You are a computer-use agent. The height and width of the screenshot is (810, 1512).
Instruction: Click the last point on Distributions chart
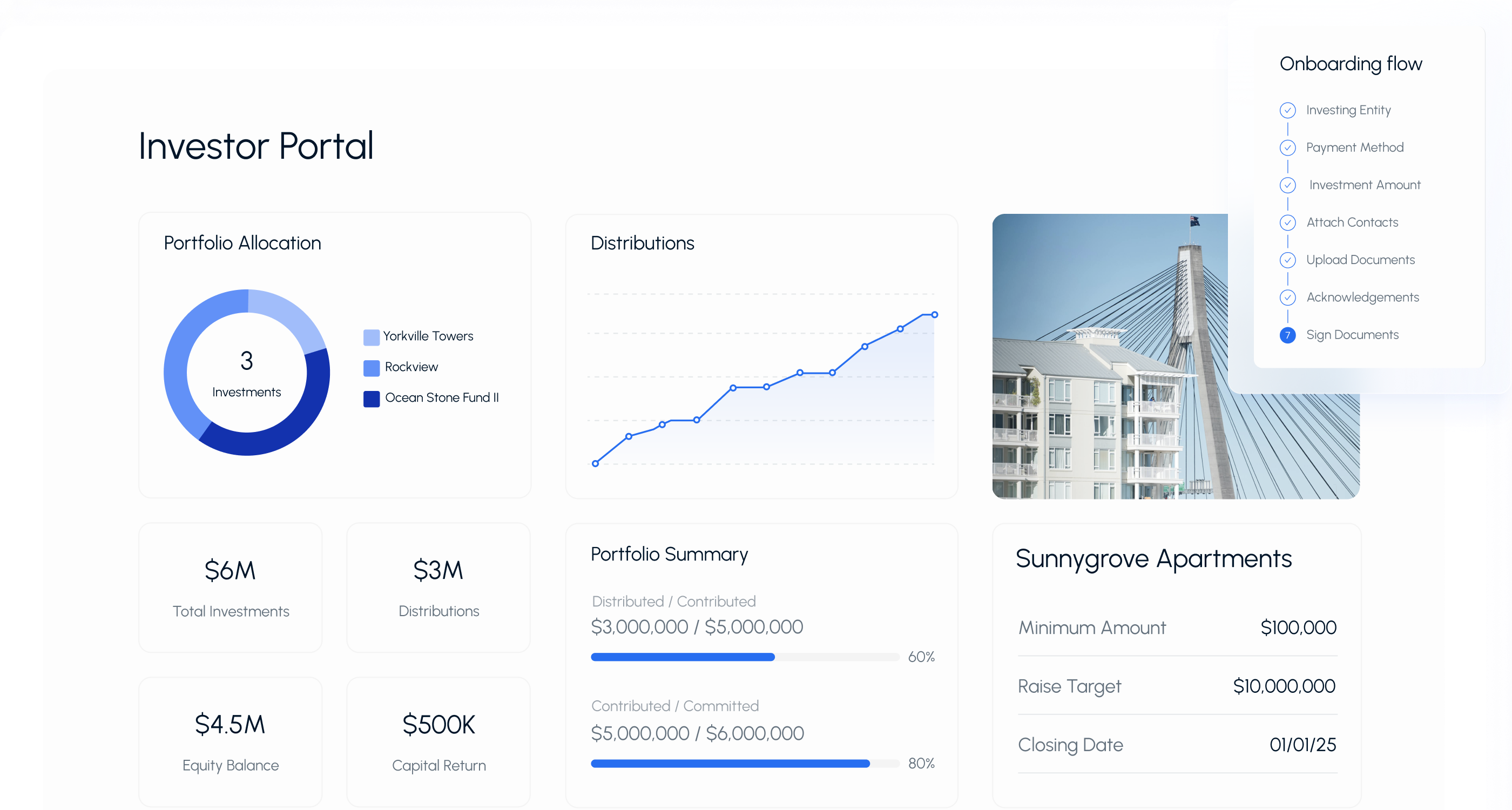coord(934,315)
